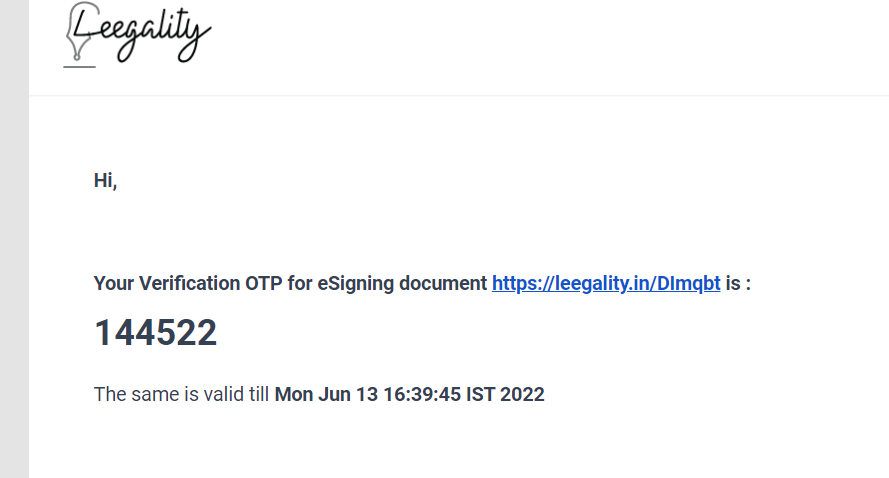
Task: Click the short line under the logo bulb
Action: point(79,67)
